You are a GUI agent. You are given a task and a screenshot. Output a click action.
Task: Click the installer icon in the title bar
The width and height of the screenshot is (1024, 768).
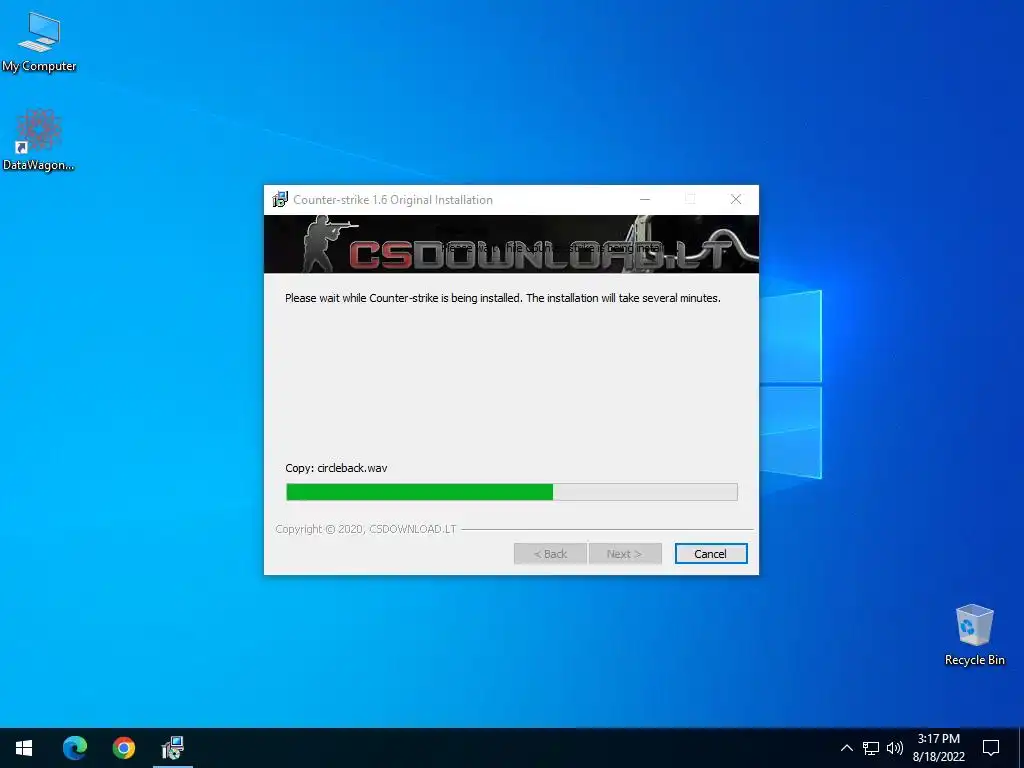(x=280, y=200)
